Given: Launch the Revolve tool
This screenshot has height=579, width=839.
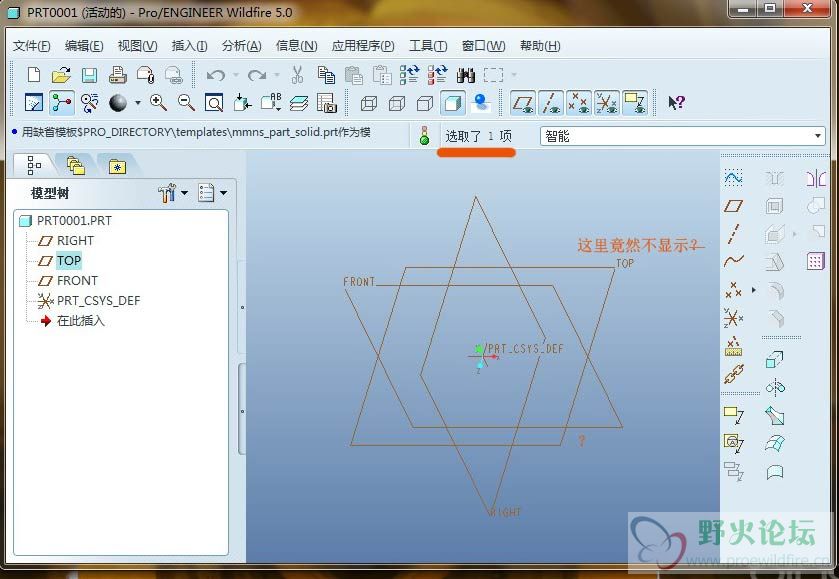Looking at the screenshot, I should coord(775,386).
